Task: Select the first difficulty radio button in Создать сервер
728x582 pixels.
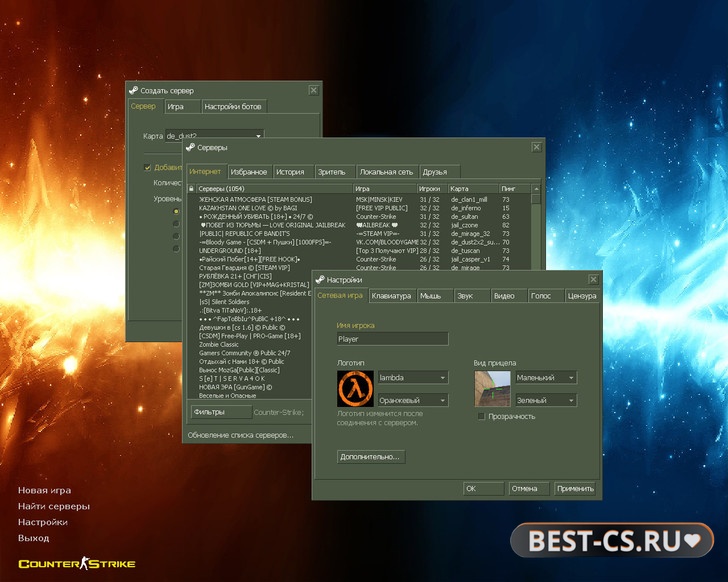Action: (x=176, y=211)
